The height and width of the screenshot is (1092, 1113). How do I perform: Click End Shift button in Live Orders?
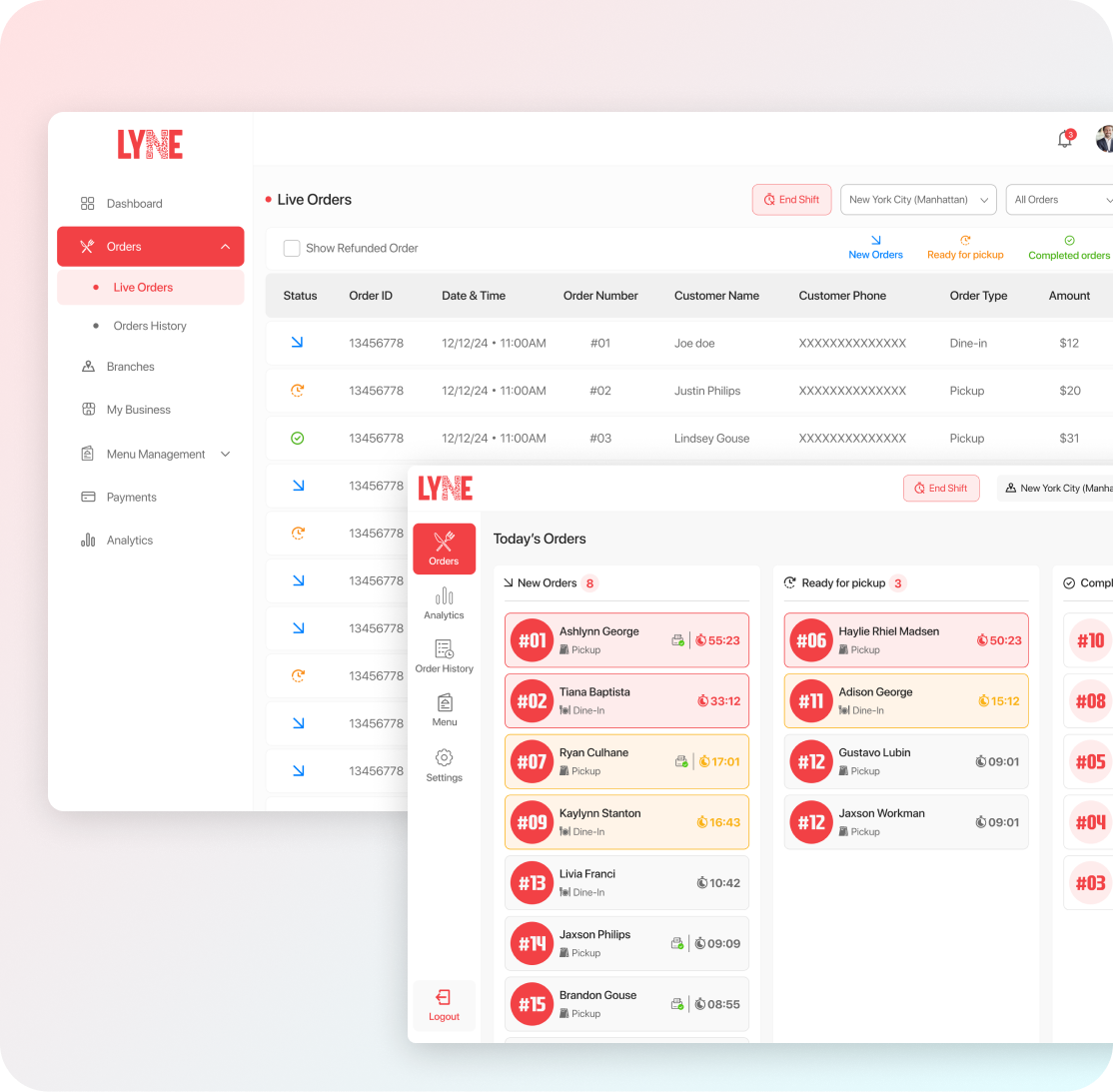pyautogui.click(x=791, y=200)
